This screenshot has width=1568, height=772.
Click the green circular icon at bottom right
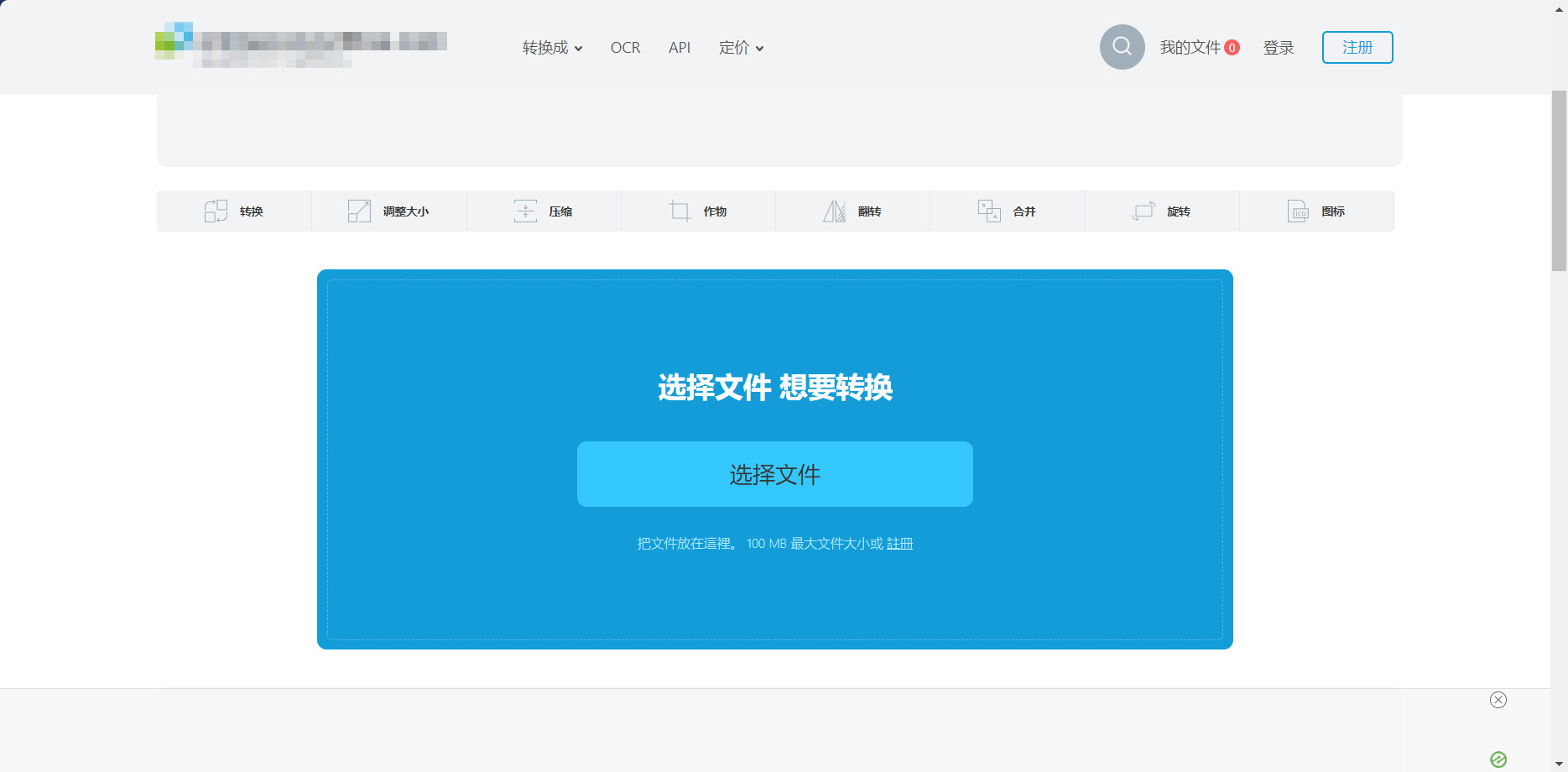(1498, 759)
